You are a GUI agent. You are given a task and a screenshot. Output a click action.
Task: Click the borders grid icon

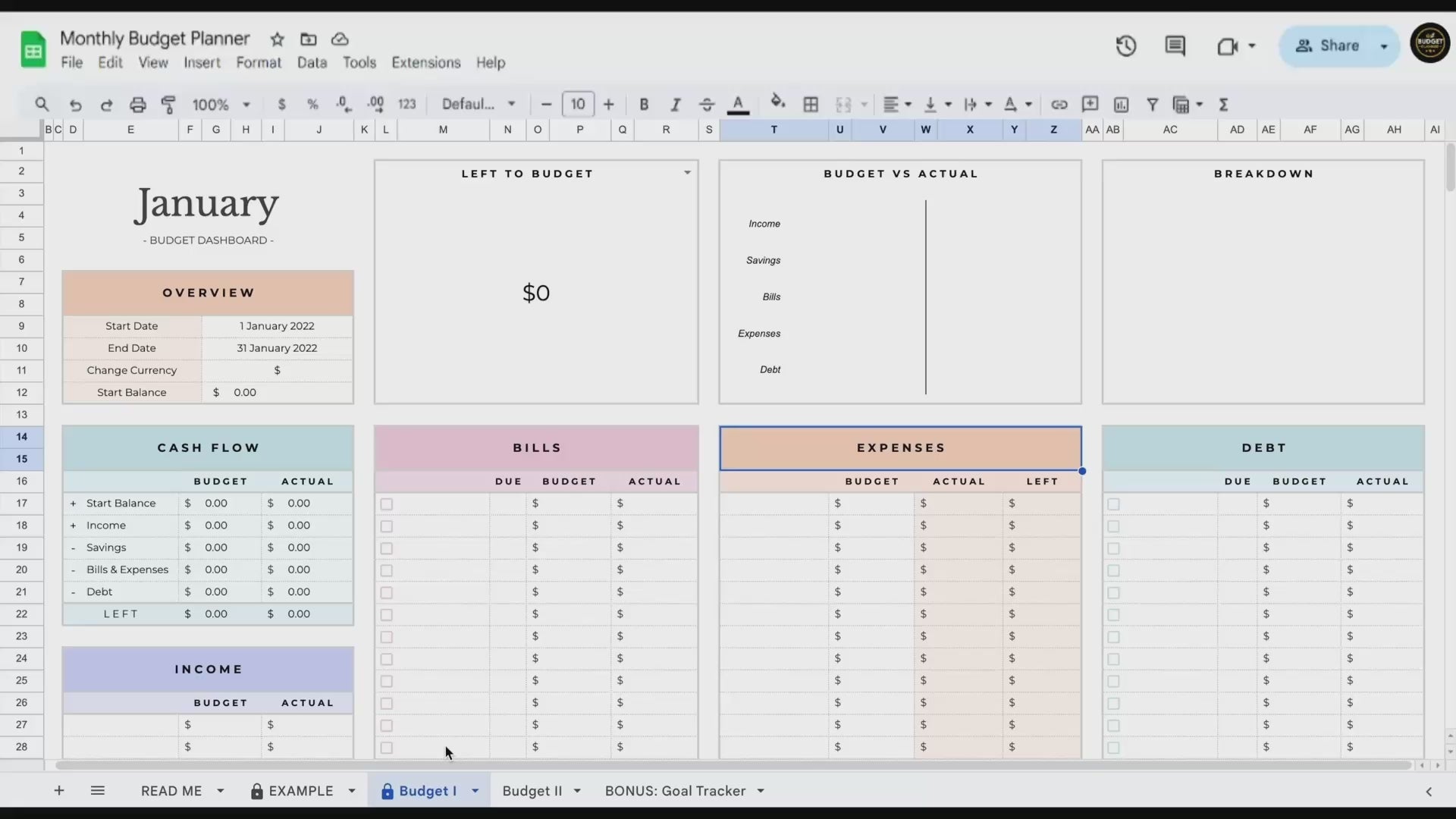pyautogui.click(x=811, y=104)
